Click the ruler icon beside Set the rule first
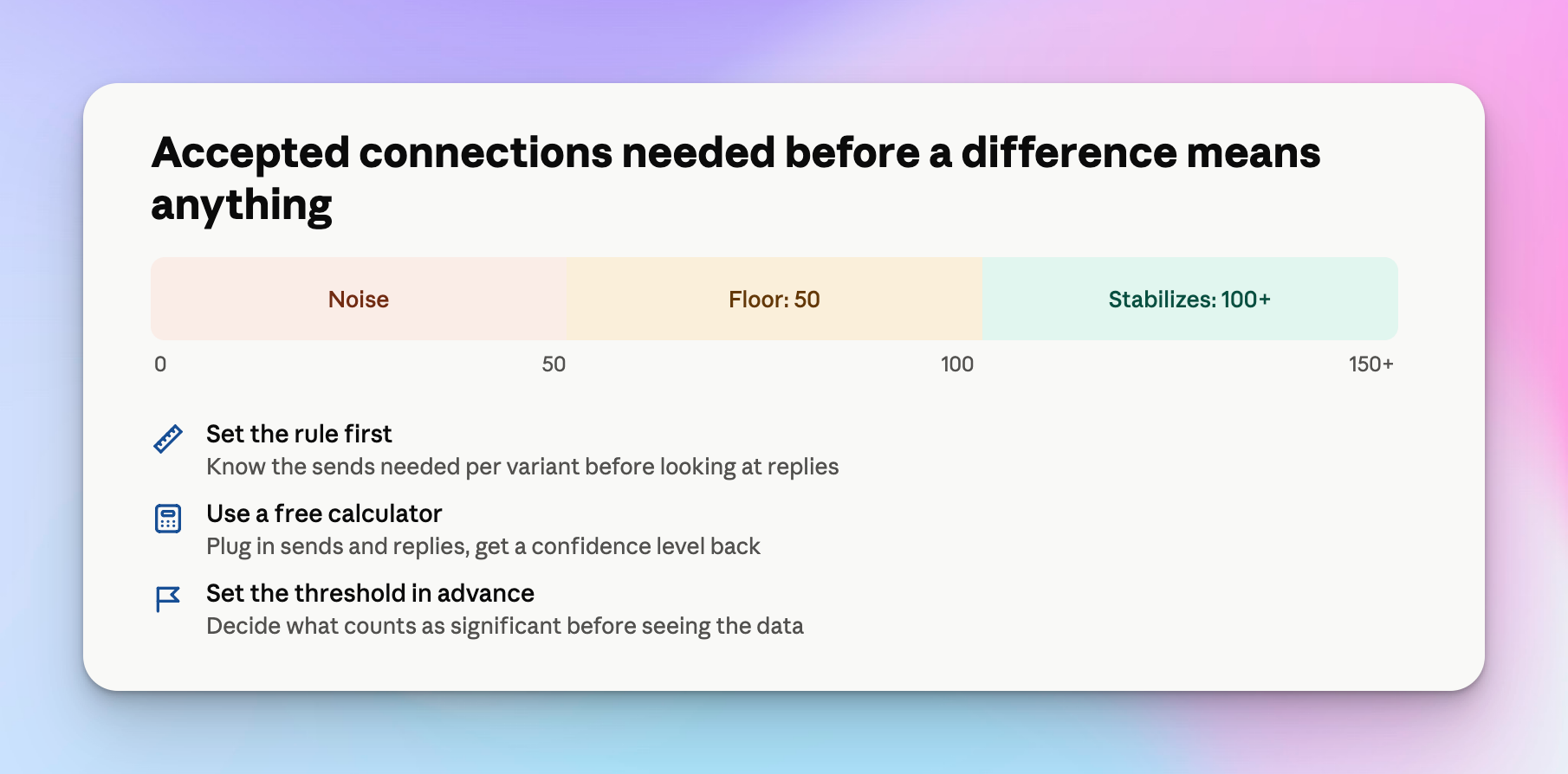 click(x=168, y=439)
